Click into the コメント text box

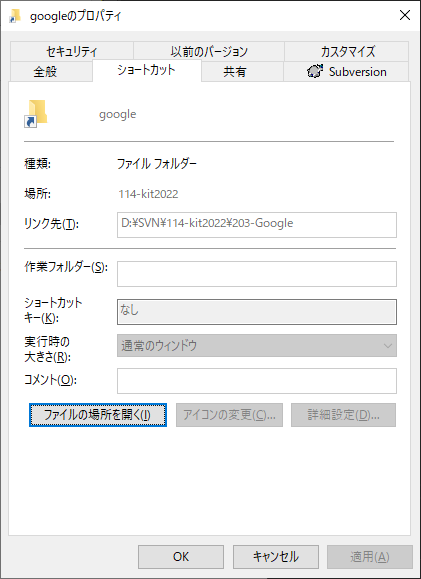(x=257, y=381)
